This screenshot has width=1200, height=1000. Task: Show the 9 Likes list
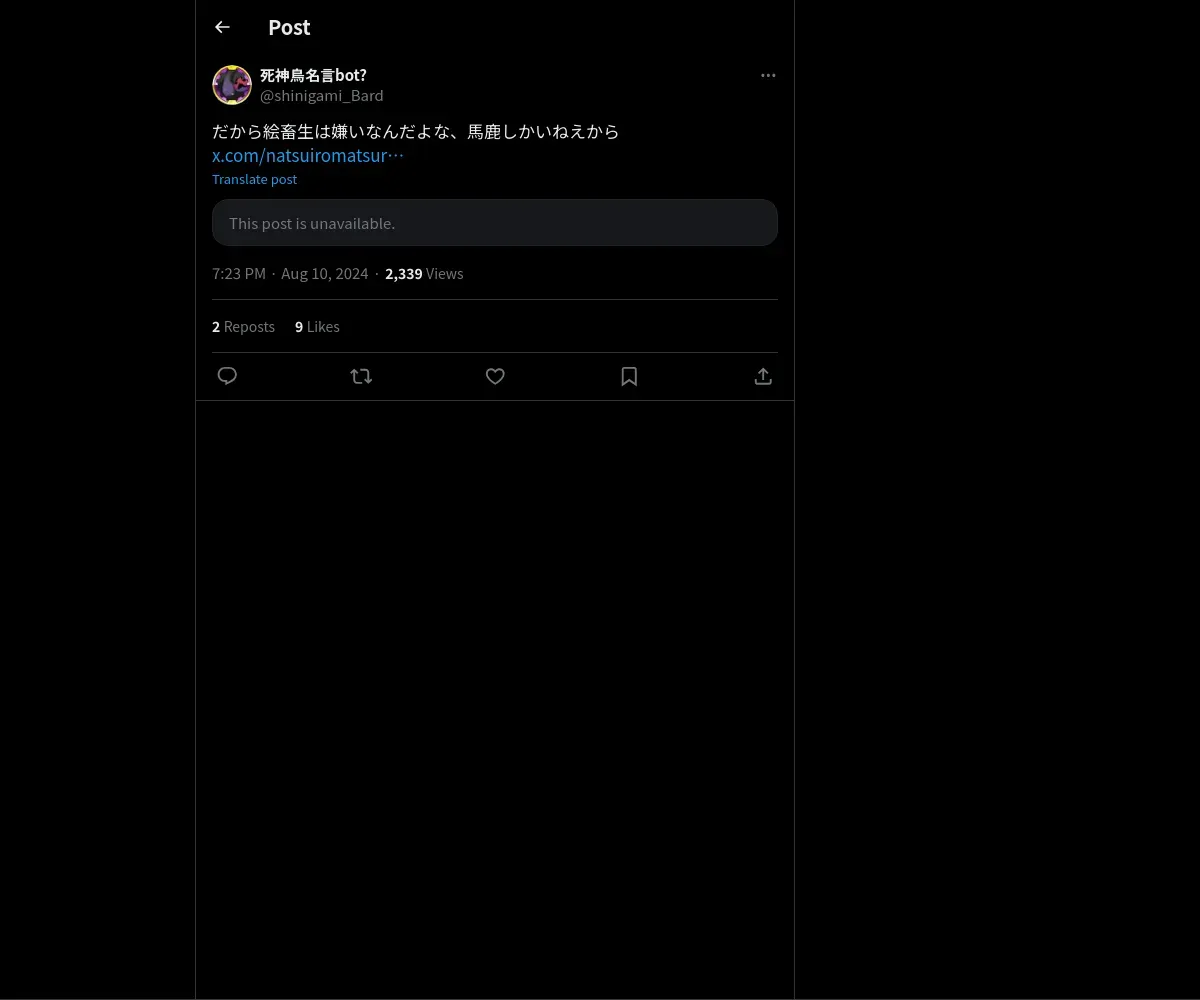click(x=317, y=326)
